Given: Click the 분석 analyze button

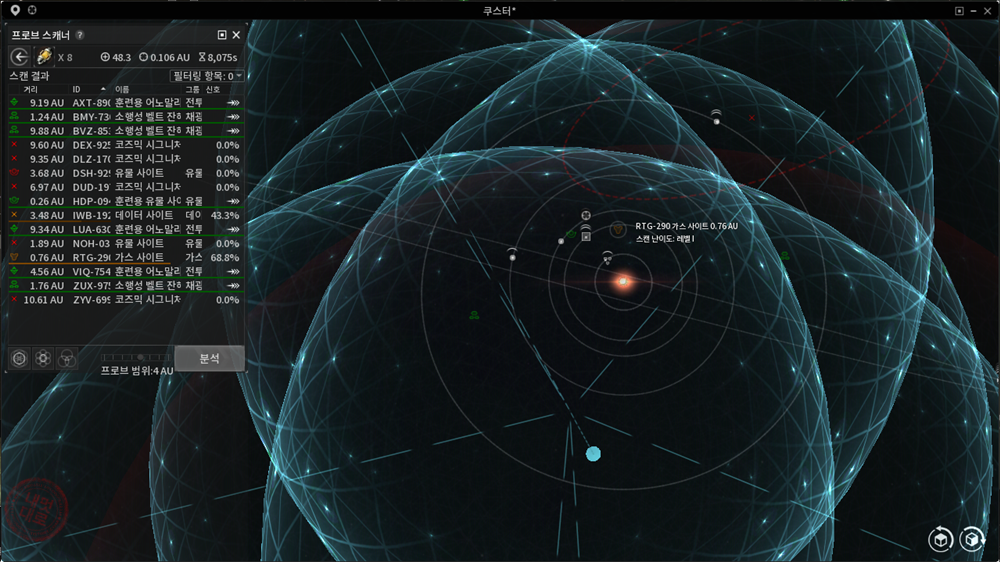Looking at the screenshot, I should tap(209, 359).
